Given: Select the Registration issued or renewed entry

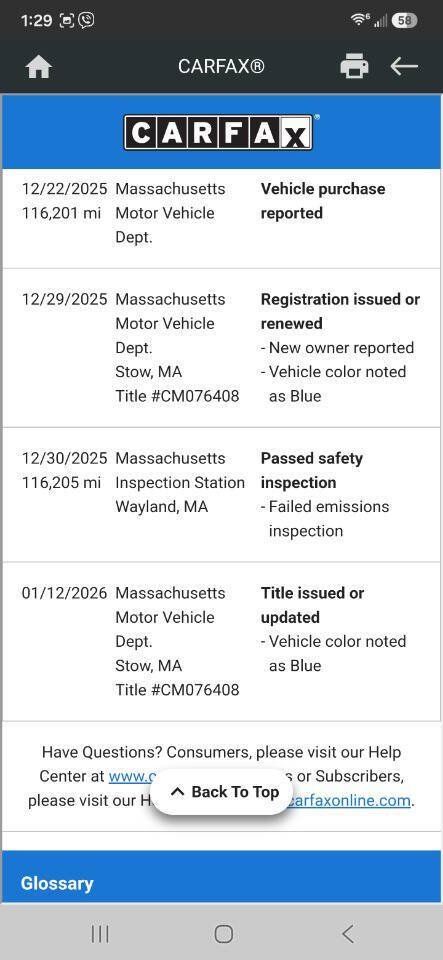Looking at the screenshot, I should (221, 348).
